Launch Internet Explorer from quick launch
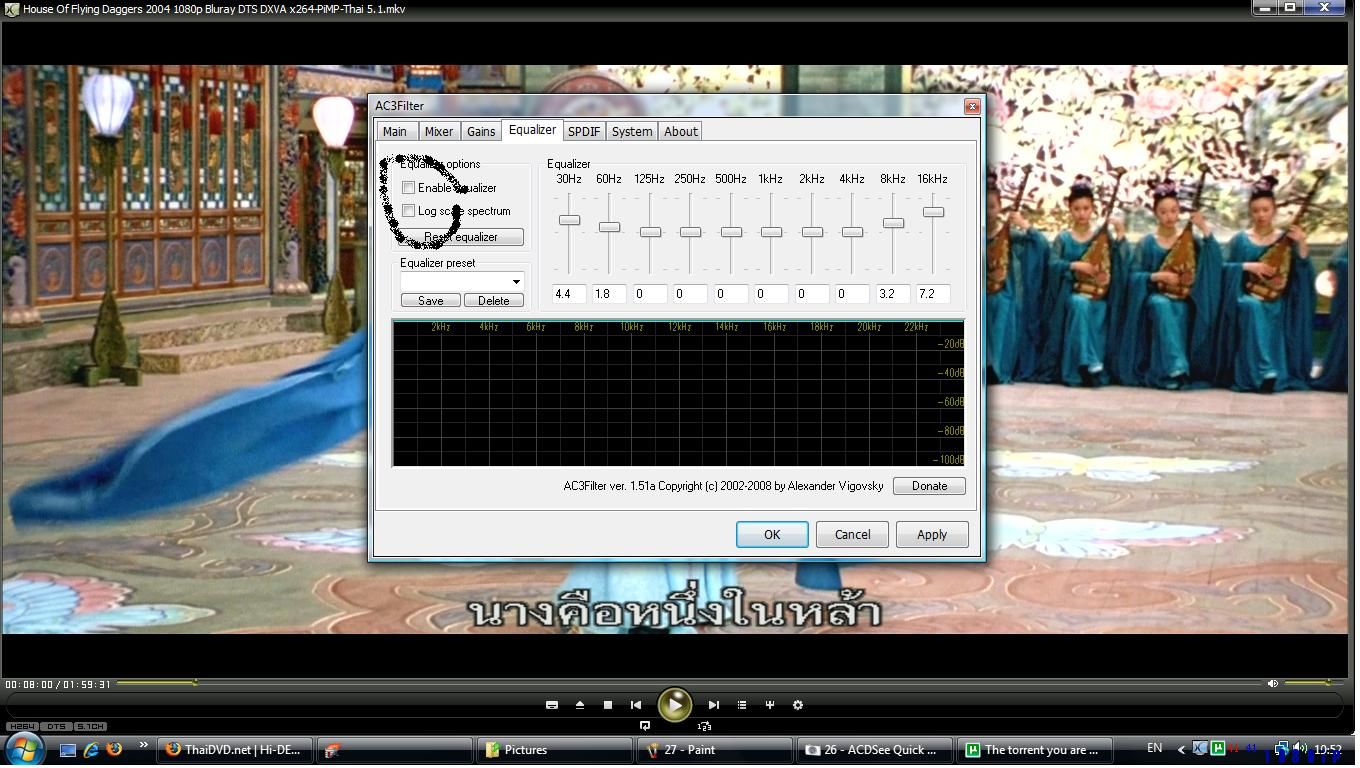1360x768 pixels. tap(91, 749)
